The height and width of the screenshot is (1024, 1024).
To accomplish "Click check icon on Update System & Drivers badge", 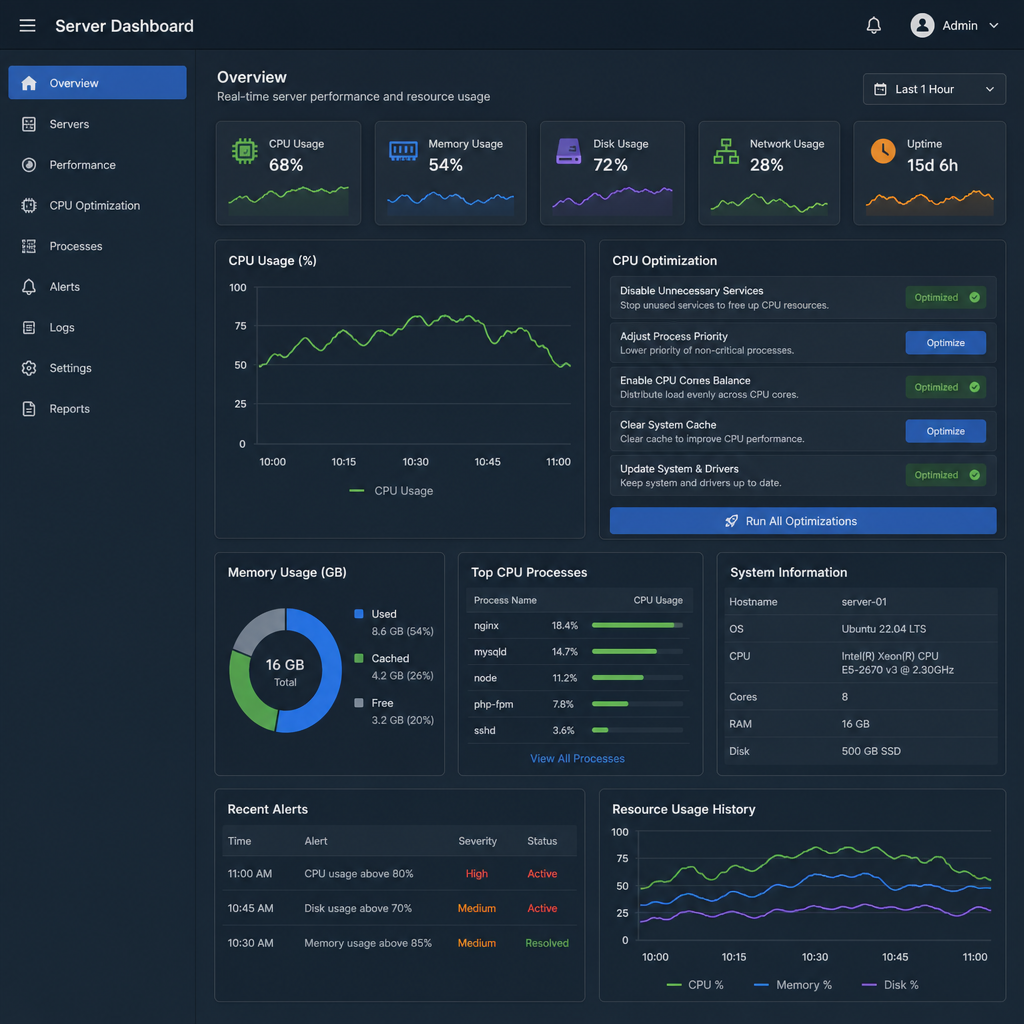I will coord(974,475).
